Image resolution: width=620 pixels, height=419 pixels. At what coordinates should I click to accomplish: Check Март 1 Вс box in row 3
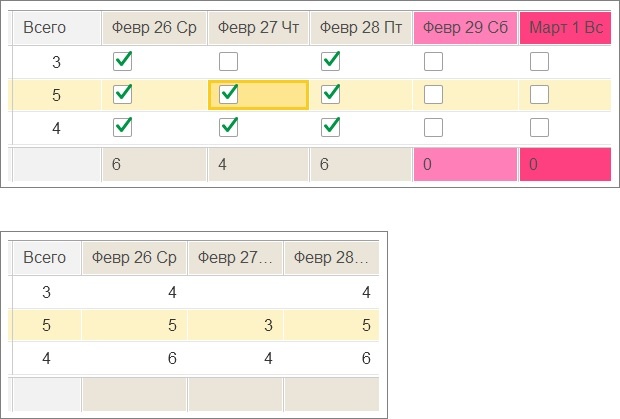539,61
